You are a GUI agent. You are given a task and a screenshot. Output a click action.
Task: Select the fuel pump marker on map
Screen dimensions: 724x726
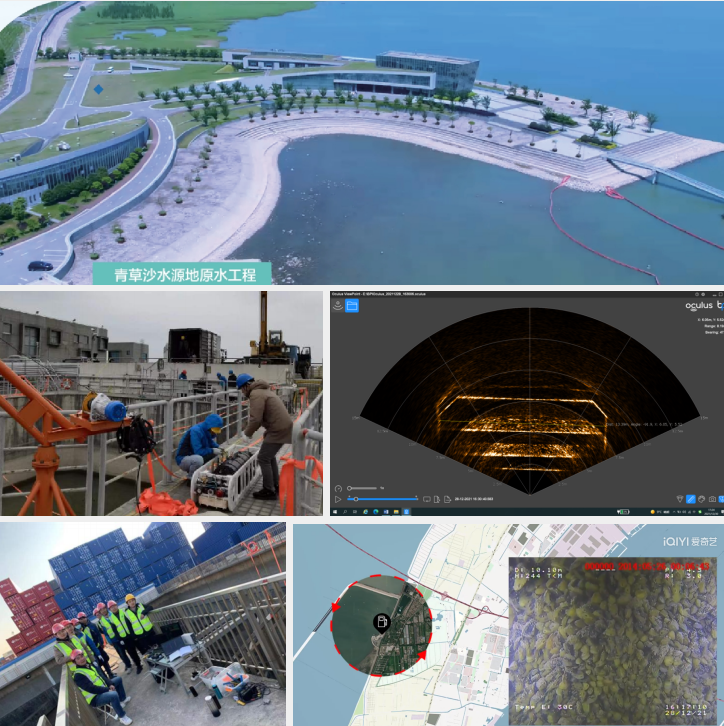tap(381, 622)
